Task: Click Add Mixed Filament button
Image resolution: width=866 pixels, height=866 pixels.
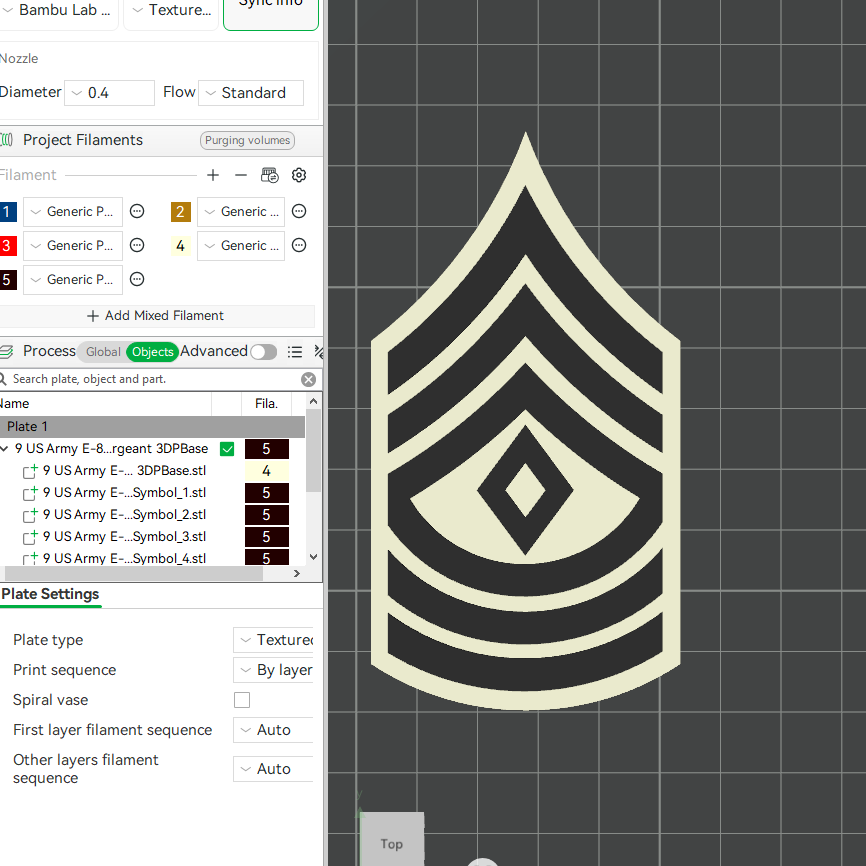Action: pyautogui.click(x=156, y=315)
